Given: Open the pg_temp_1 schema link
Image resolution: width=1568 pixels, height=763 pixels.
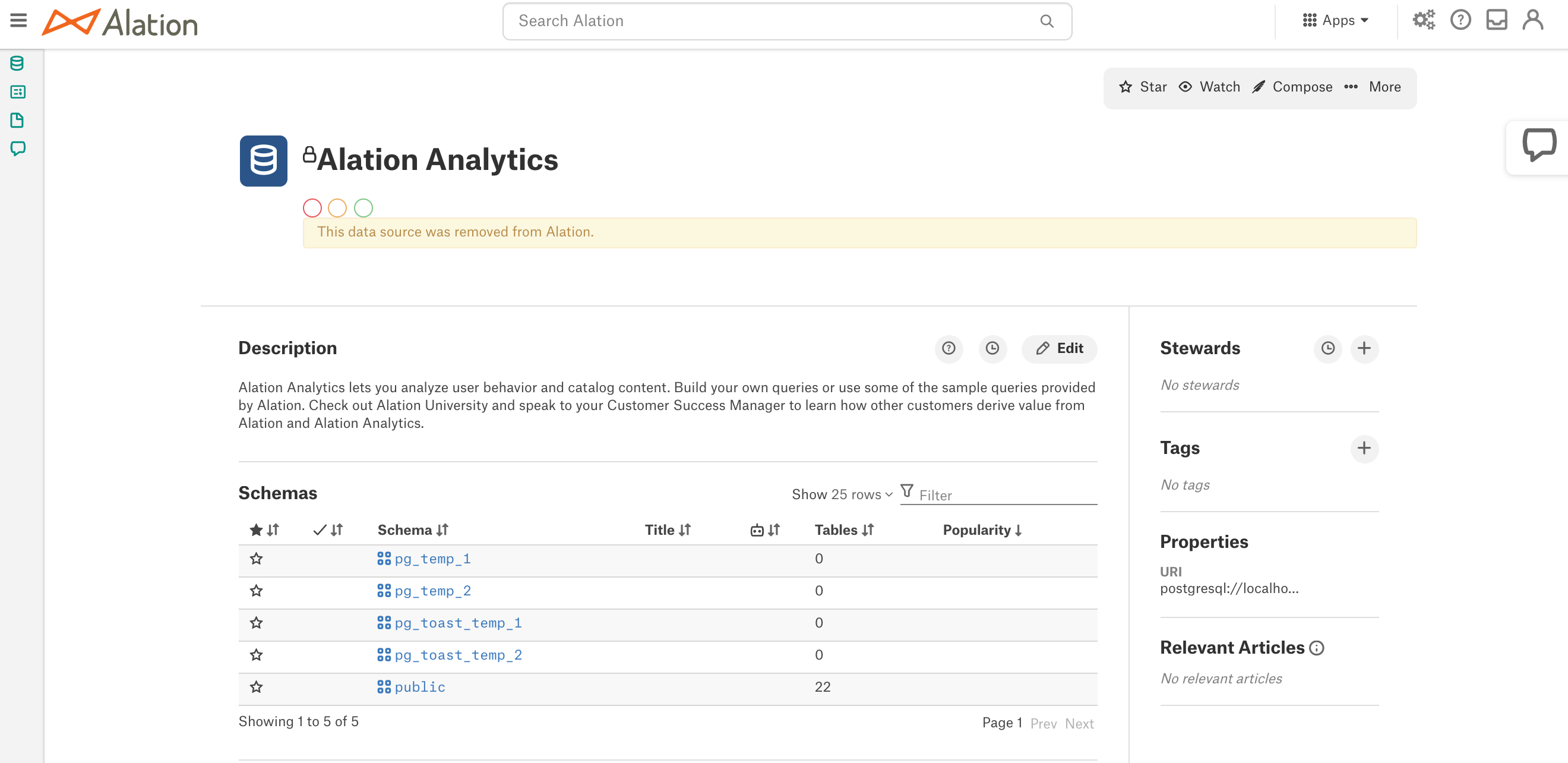Looking at the screenshot, I should point(432,559).
